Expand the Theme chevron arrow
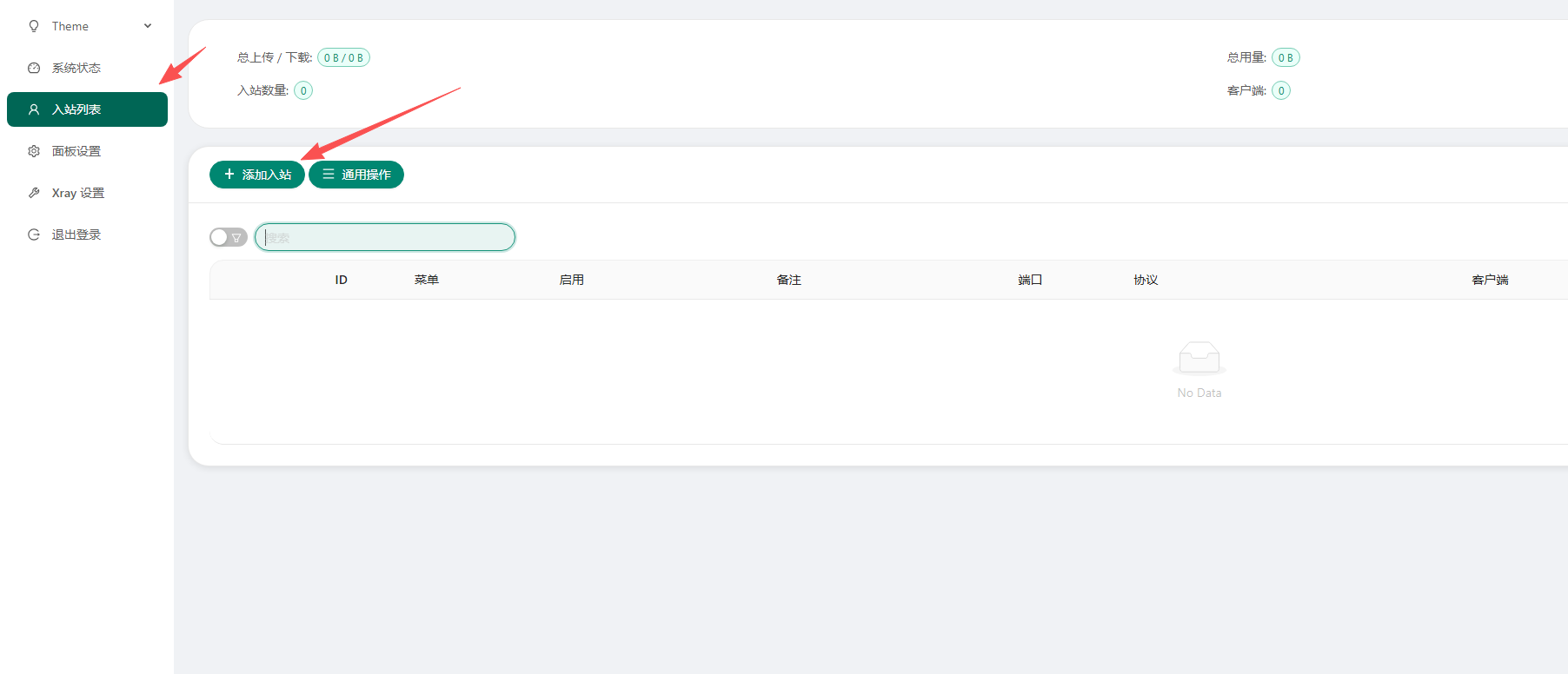 click(148, 26)
